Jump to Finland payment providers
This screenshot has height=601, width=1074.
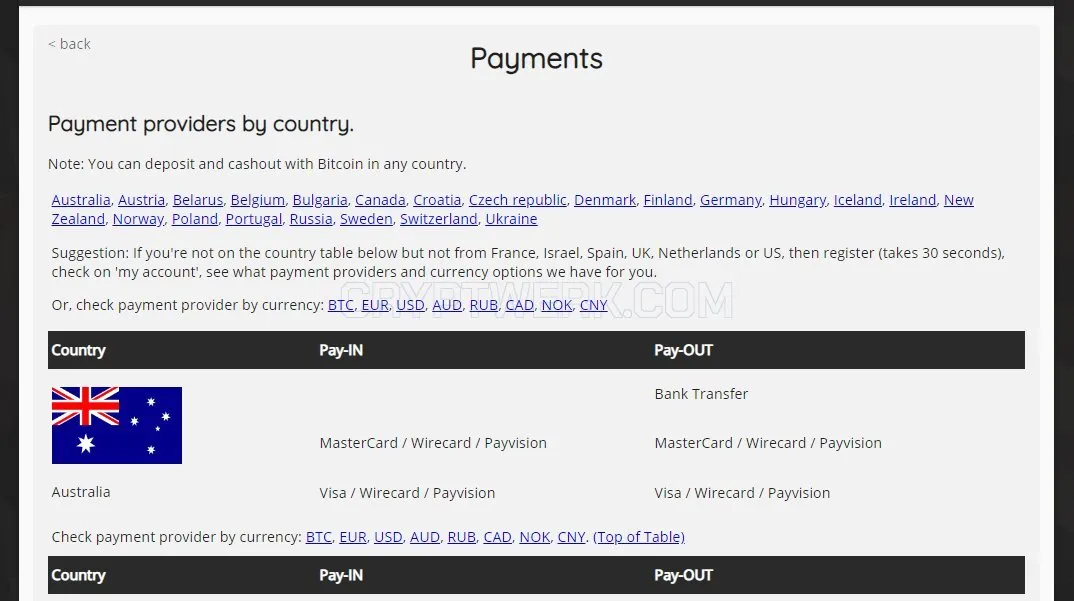tap(668, 200)
